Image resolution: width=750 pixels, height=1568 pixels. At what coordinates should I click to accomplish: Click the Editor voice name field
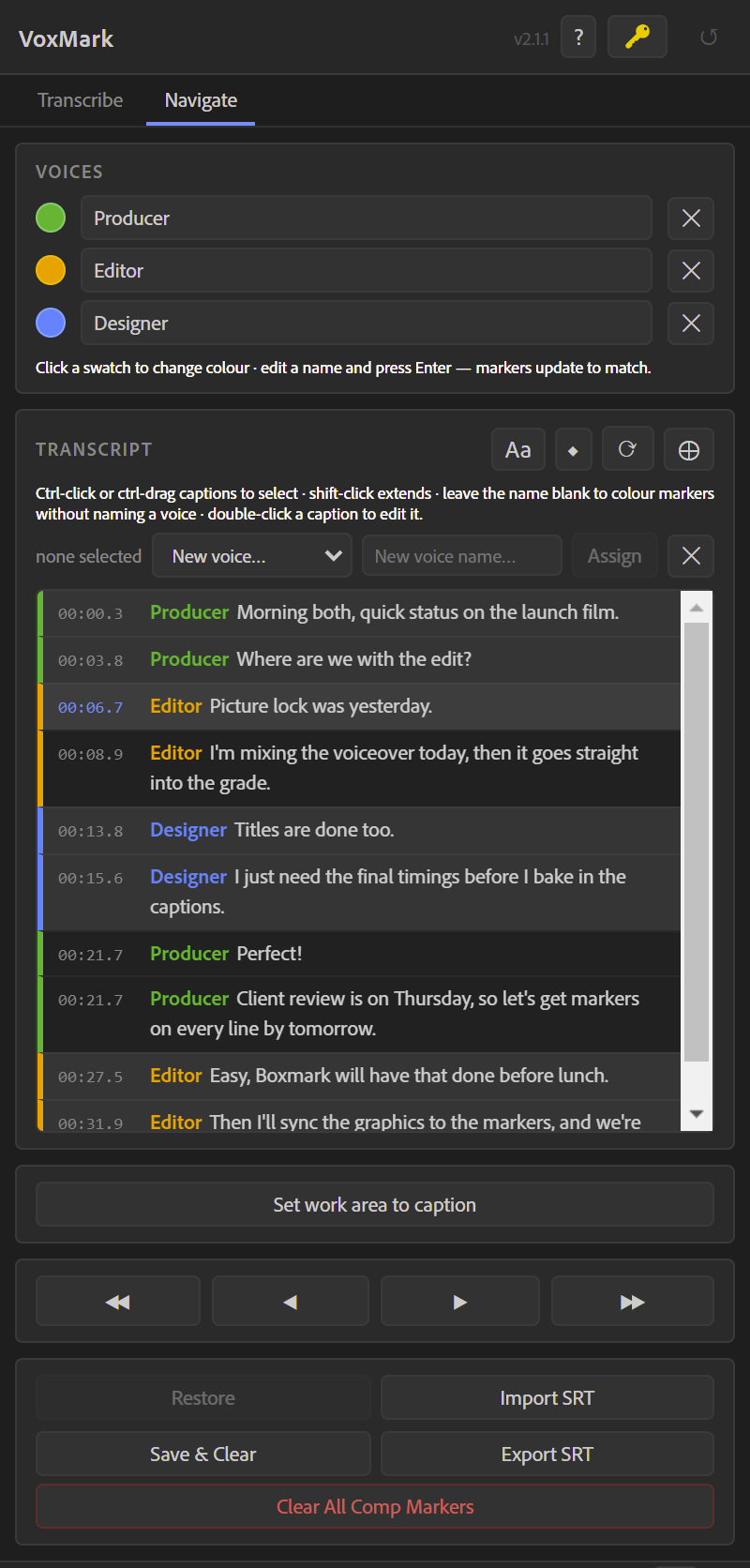pyautogui.click(x=367, y=270)
